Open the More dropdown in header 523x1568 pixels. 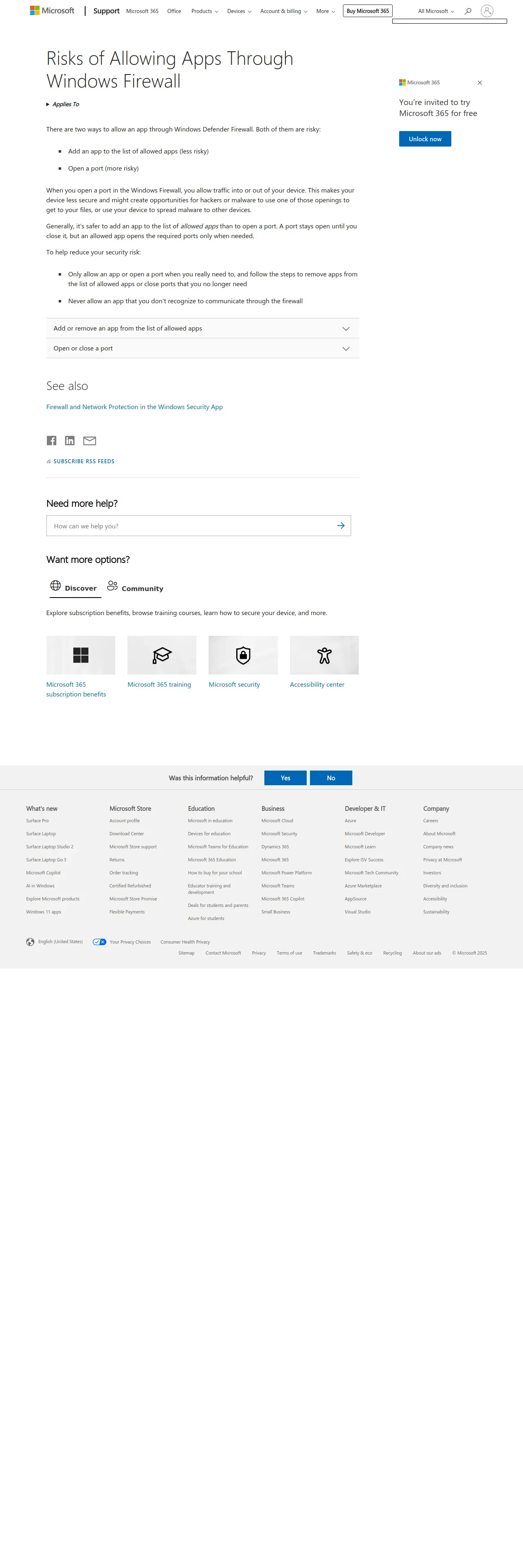[326, 11]
